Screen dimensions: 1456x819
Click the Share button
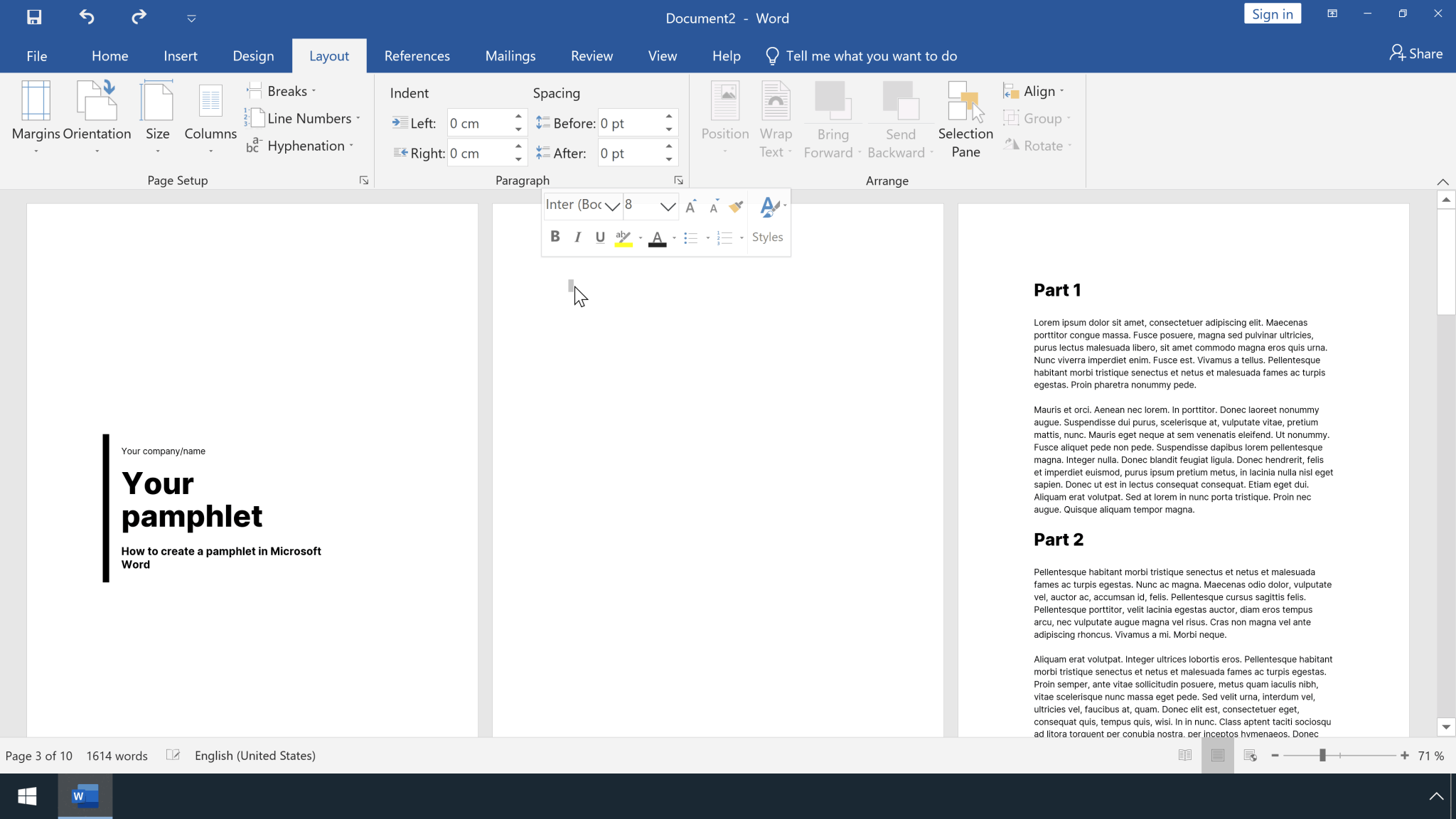click(x=1415, y=53)
